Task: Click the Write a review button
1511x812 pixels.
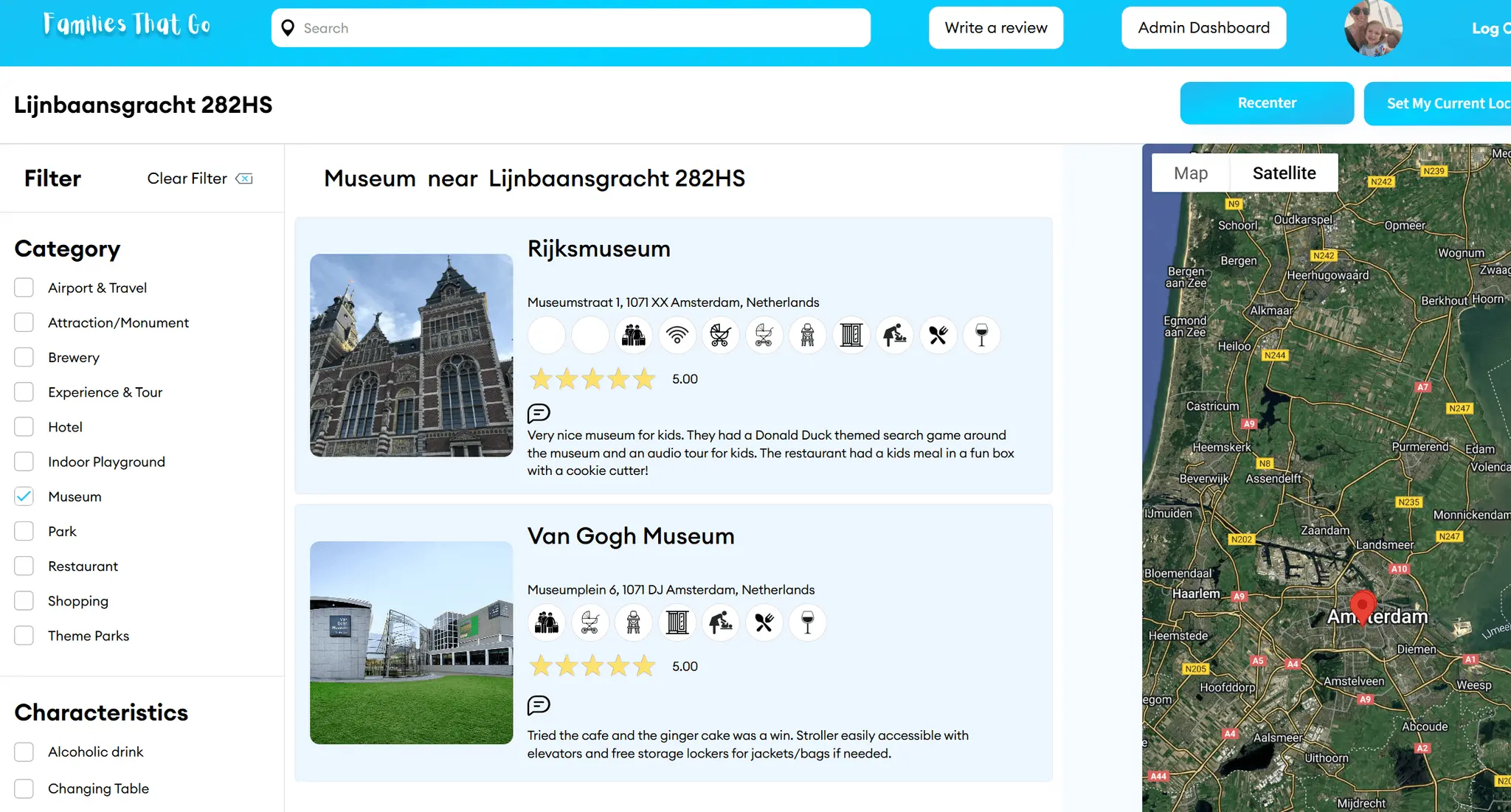Action: pyautogui.click(x=996, y=28)
